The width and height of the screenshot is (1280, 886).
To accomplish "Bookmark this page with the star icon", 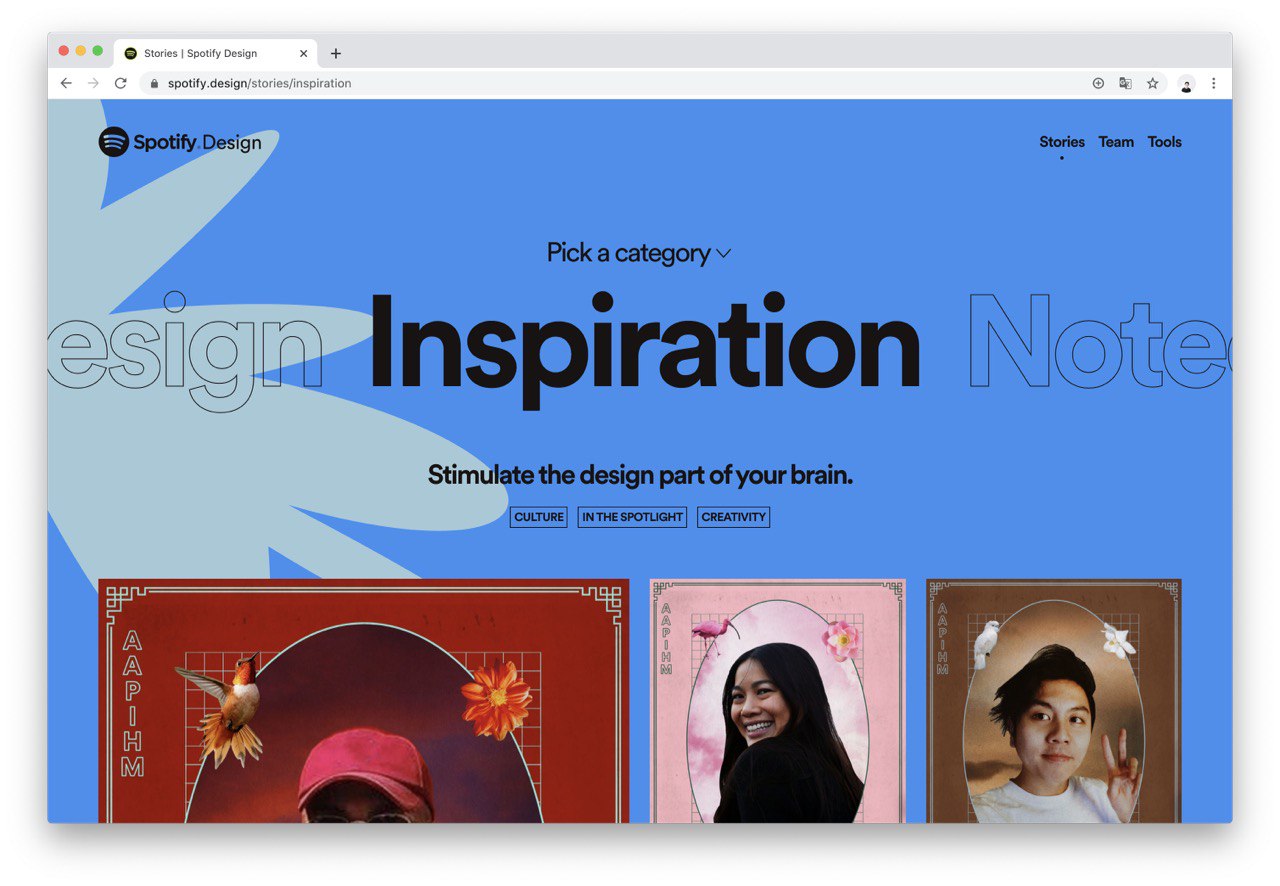I will (x=1152, y=83).
